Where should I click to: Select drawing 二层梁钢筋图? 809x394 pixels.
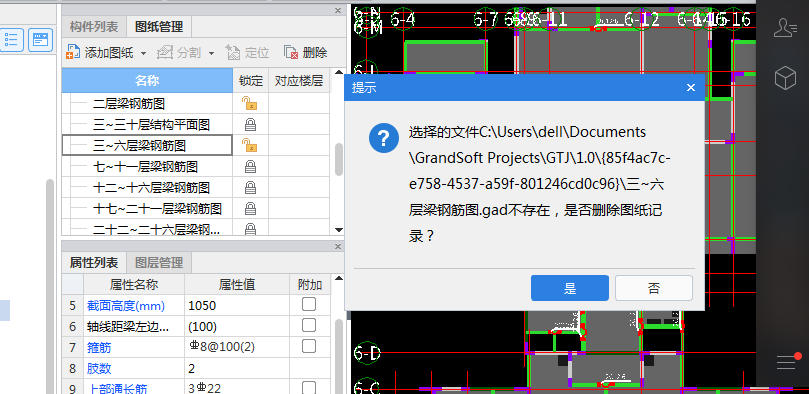coord(129,104)
